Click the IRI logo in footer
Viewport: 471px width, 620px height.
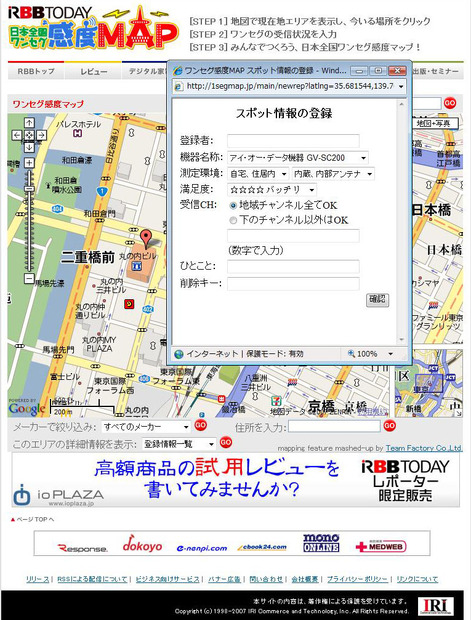coord(435,607)
